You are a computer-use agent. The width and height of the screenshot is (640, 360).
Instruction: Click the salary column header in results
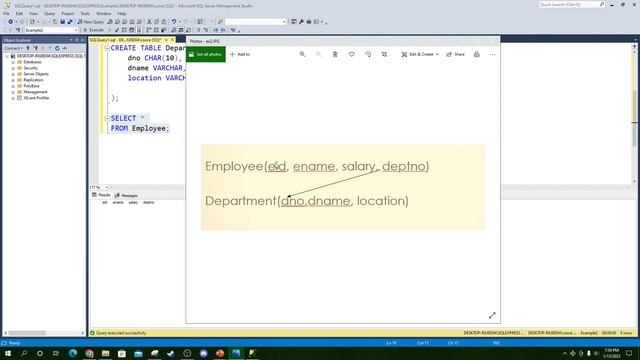click(x=133, y=202)
